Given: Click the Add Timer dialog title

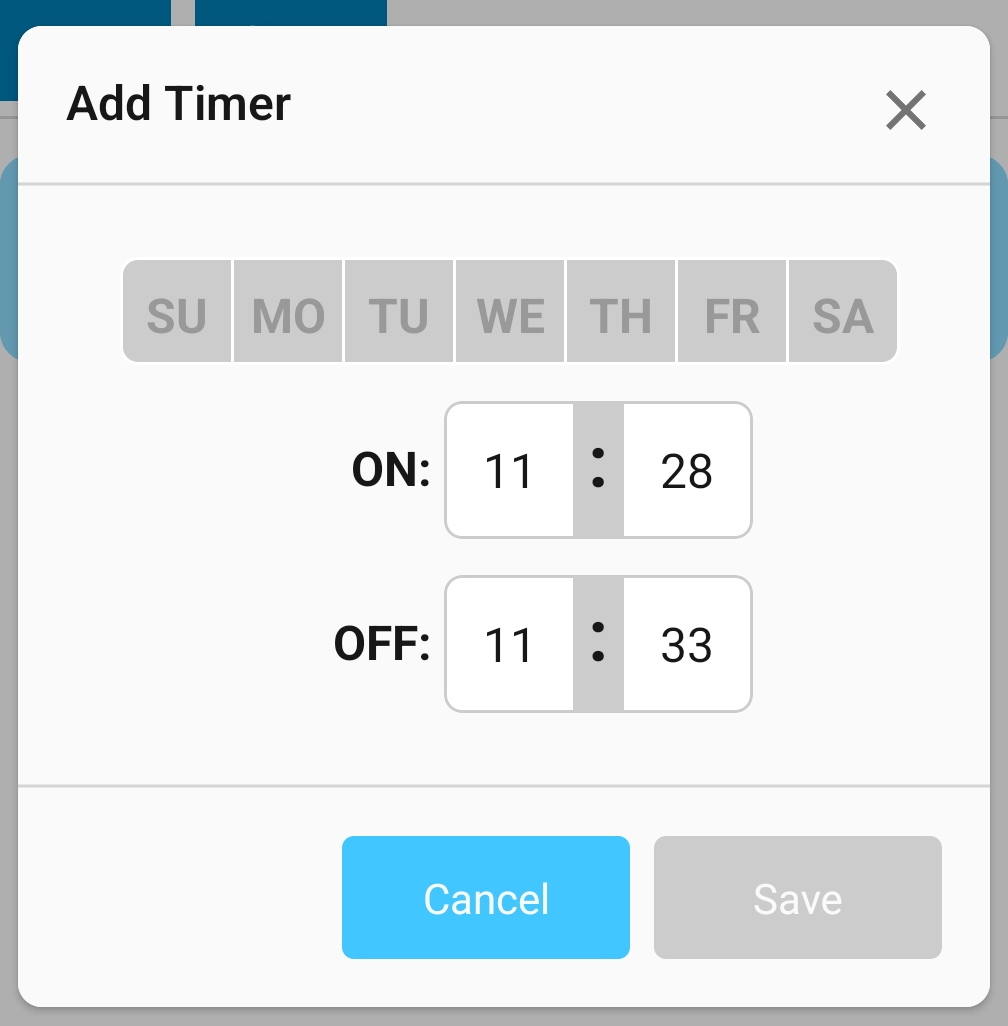Looking at the screenshot, I should point(178,104).
